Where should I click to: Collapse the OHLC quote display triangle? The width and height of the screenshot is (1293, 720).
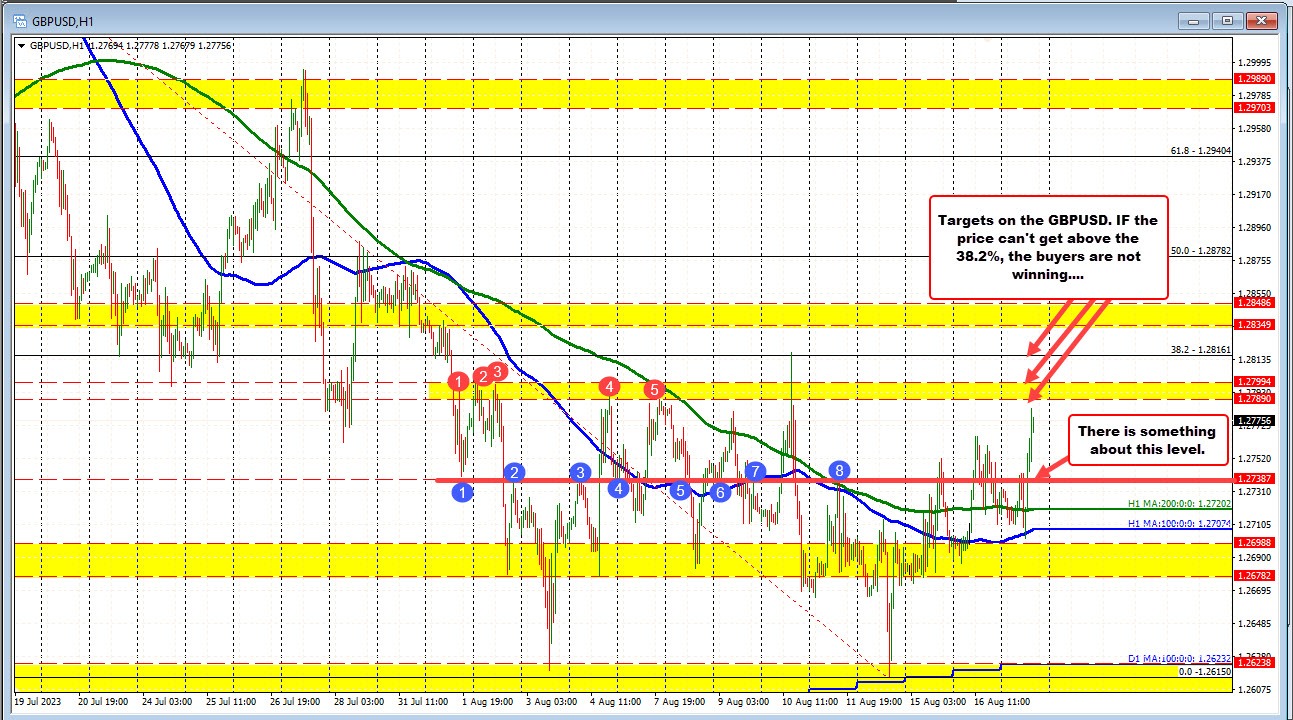(22, 45)
